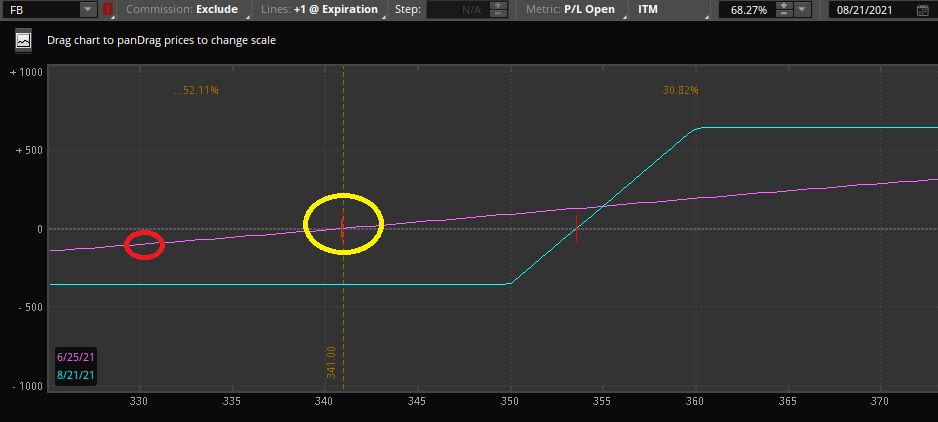
Task: Increase the Step value with plus button
Action: coord(498,5)
